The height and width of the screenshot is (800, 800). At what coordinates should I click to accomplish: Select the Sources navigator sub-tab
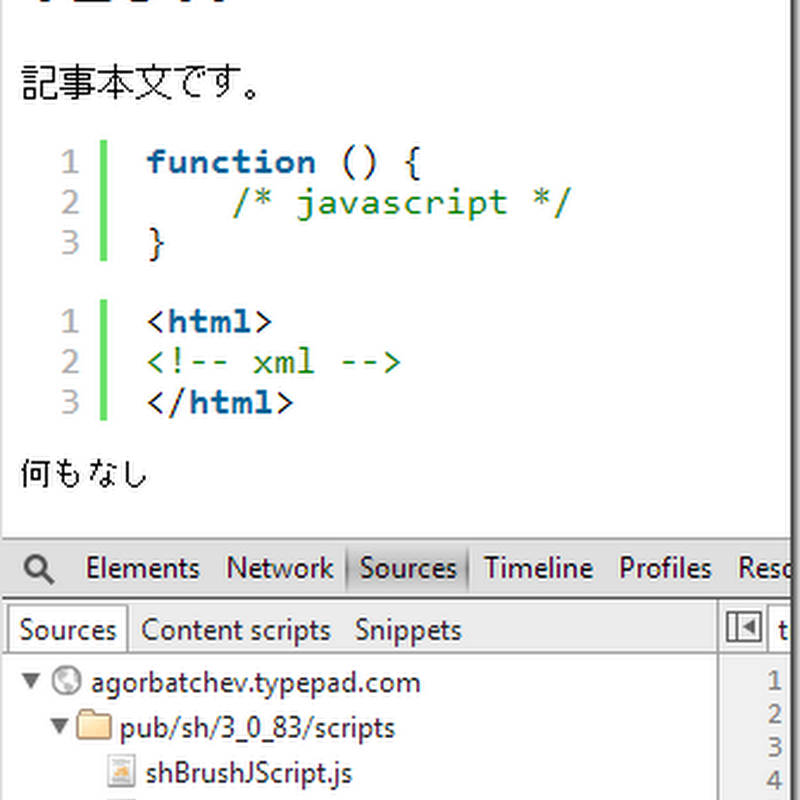point(68,630)
